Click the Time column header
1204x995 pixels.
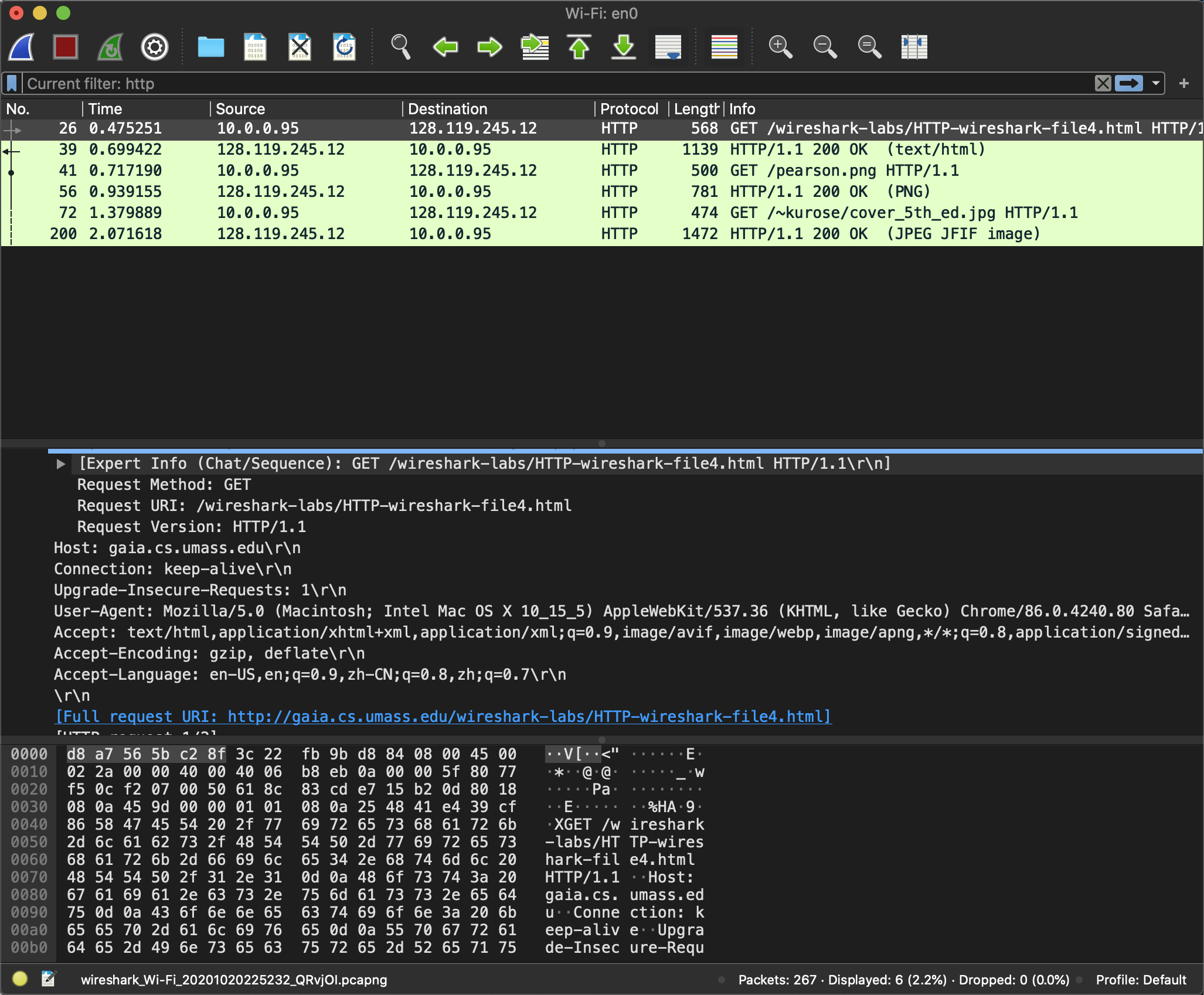(106, 109)
